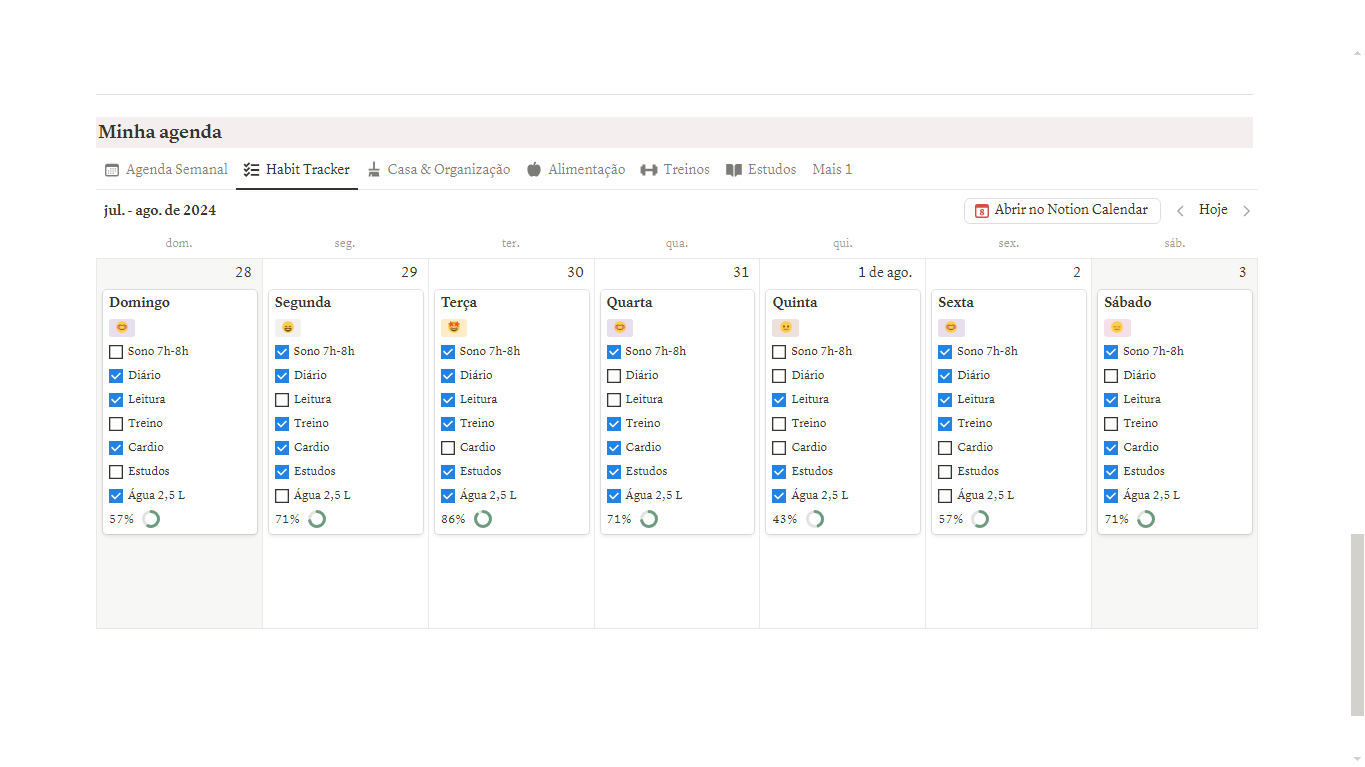Switch to the Treinos tab

(675, 170)
